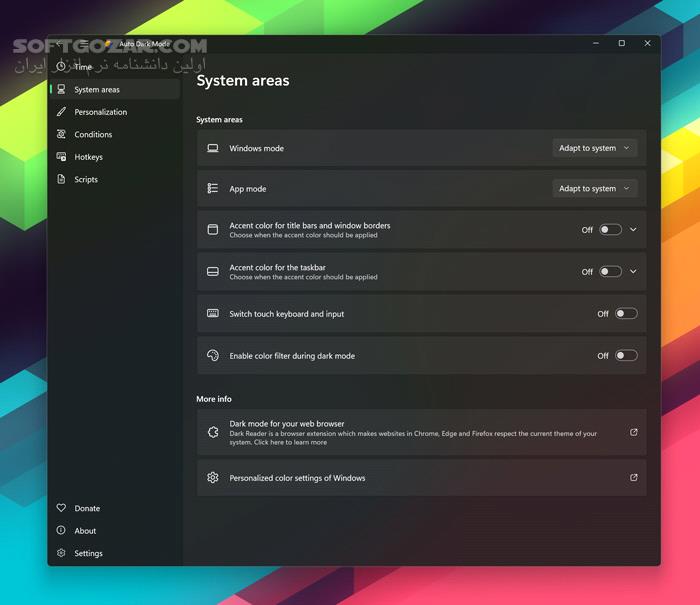Enable color filter during dark mode toggle

626,355
